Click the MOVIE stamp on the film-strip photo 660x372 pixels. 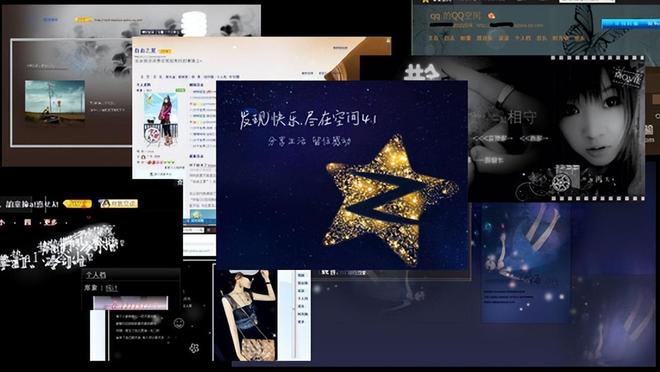(x=628, y=77)
